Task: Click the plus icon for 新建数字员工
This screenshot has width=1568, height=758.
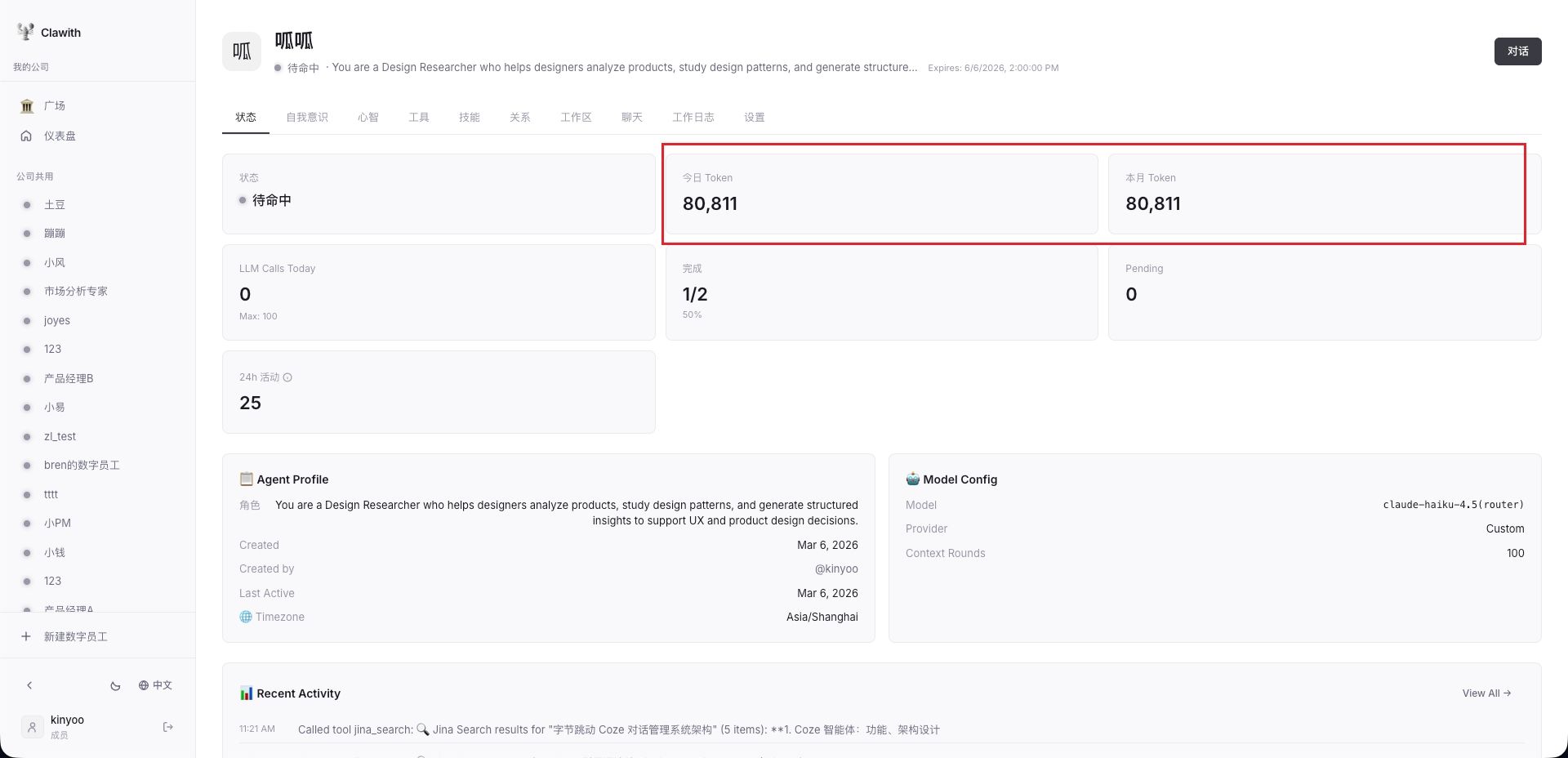Action: point(26,636)
